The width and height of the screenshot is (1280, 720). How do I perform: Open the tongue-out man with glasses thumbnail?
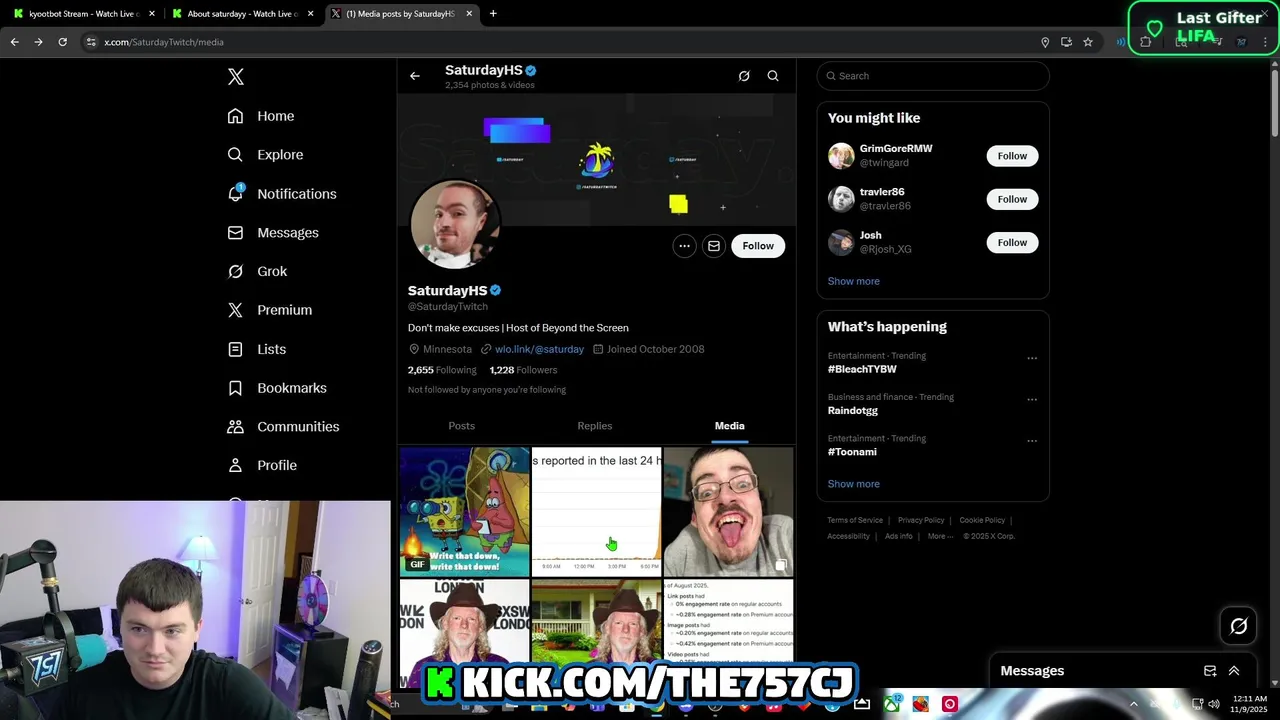[729, 511]
